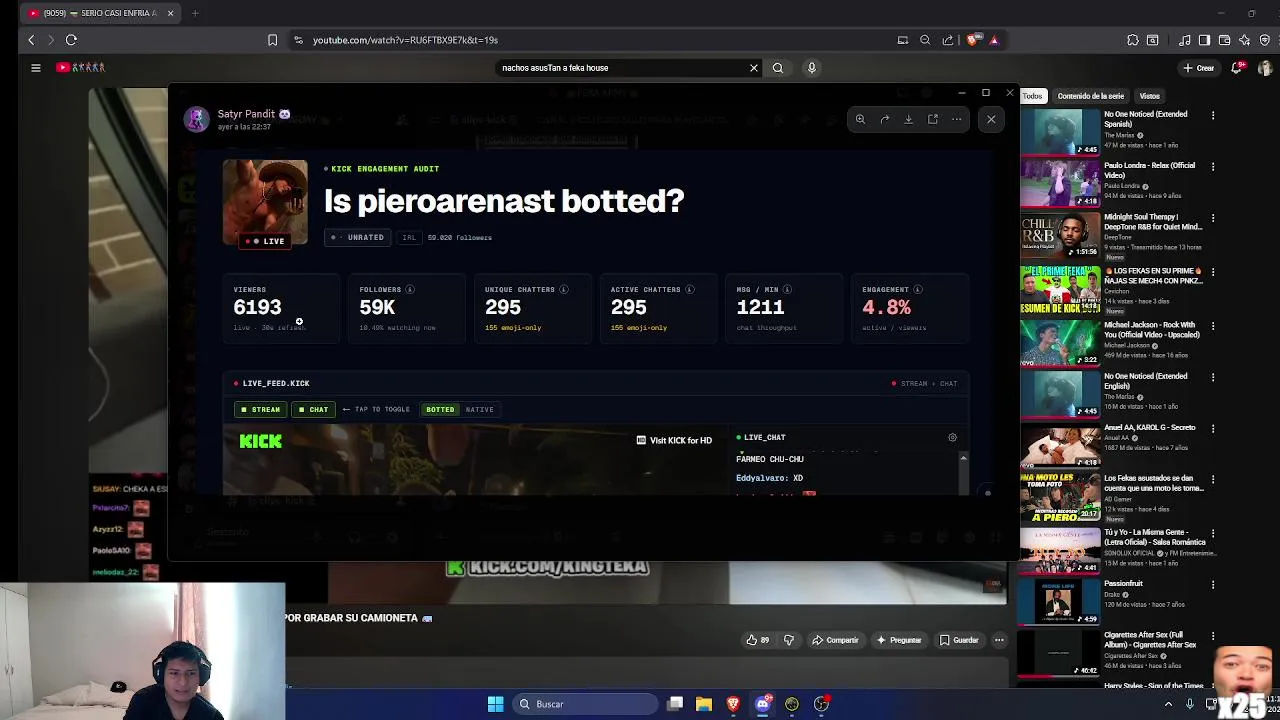Screen dimensions: 1280x720
Task: Like the YouTube video
Action: click(757, 640)
